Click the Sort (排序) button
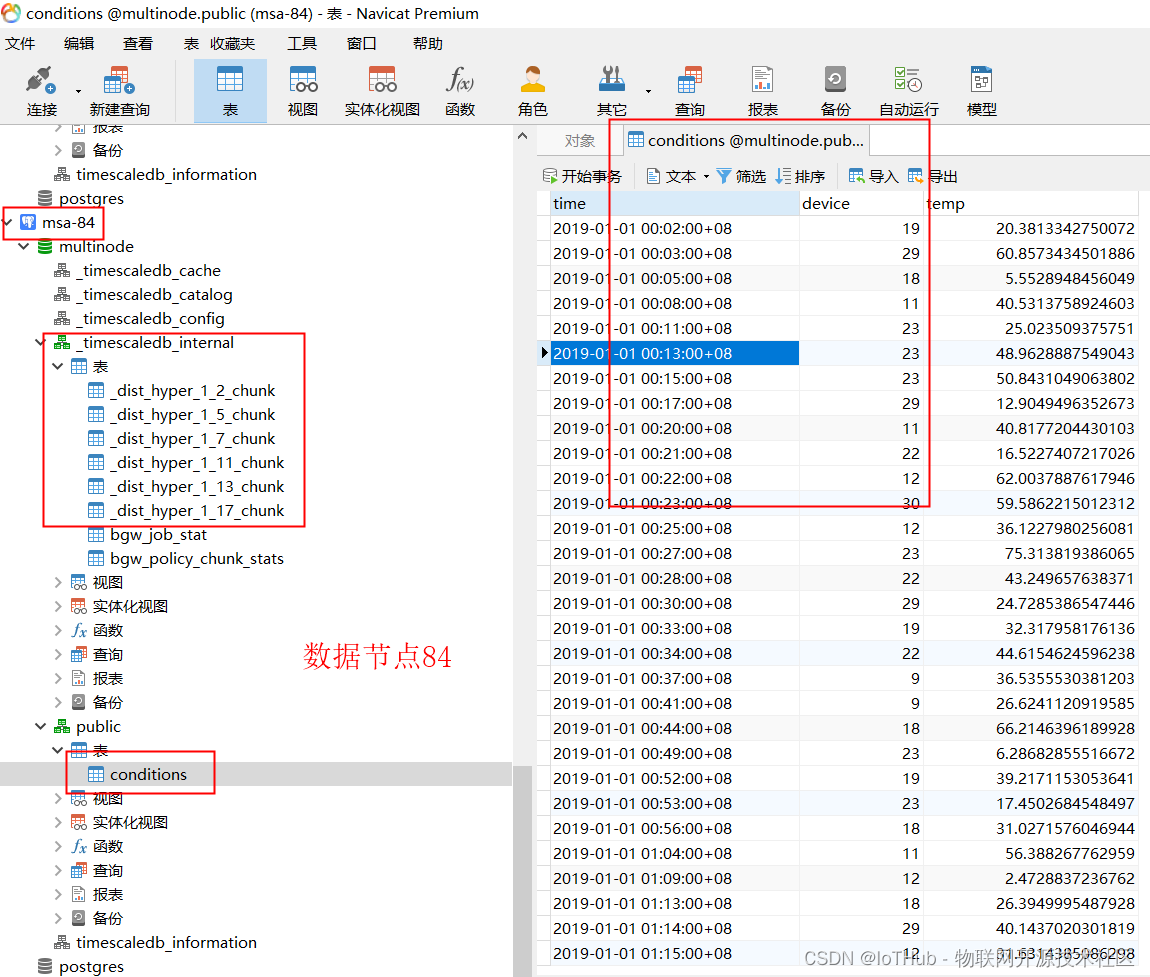Screen dimensions: 1150x977 (800, 176)
